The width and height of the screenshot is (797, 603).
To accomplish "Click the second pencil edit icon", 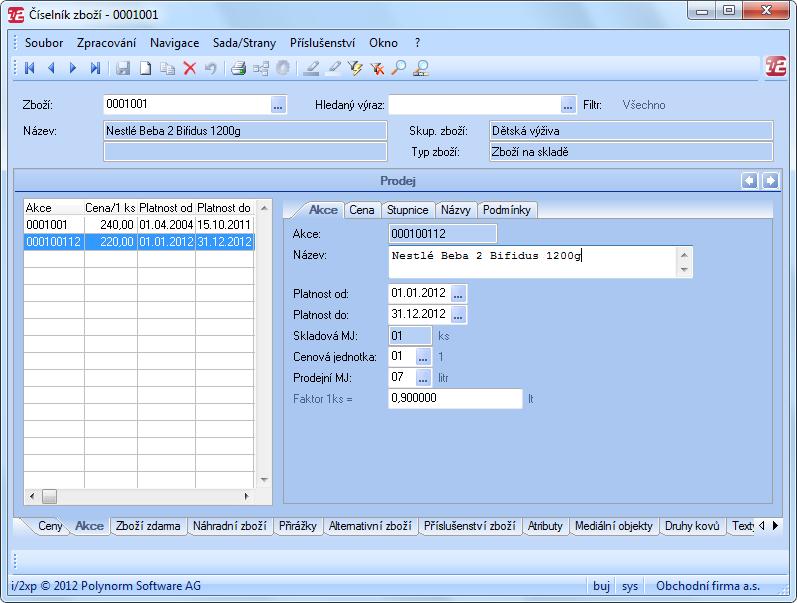I will pos(333,68).
